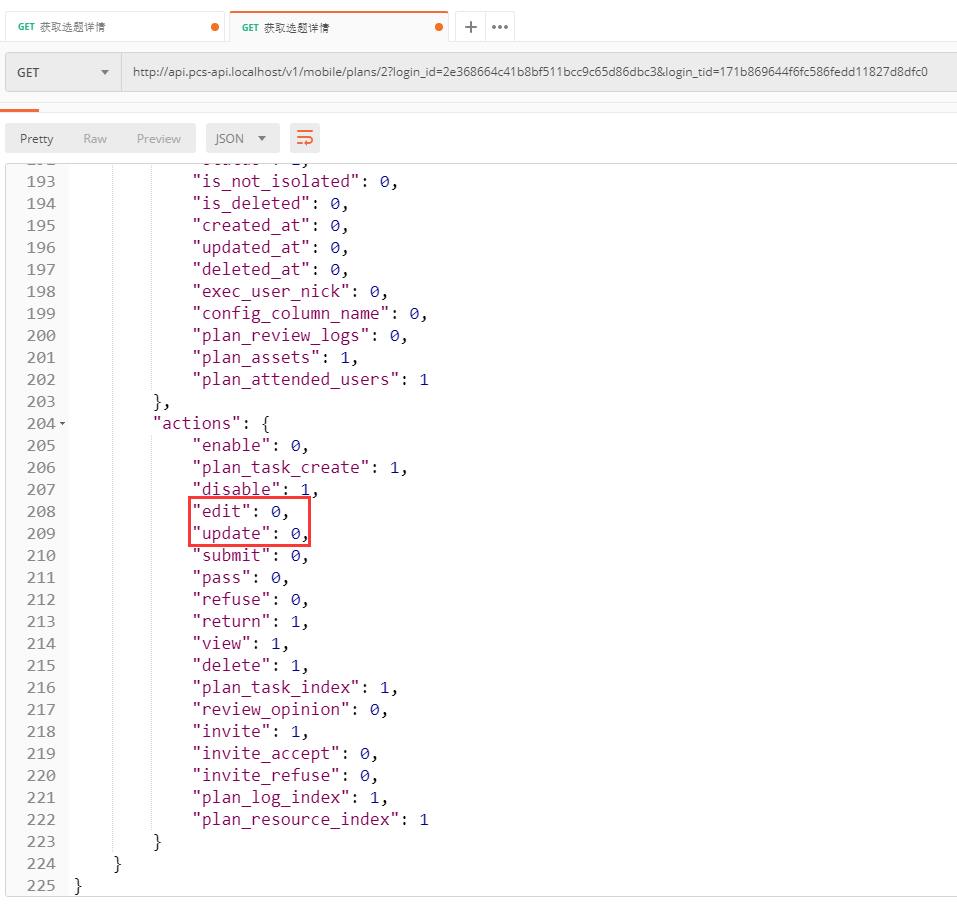Click line number 225 at the response end

tap(41, 885)
